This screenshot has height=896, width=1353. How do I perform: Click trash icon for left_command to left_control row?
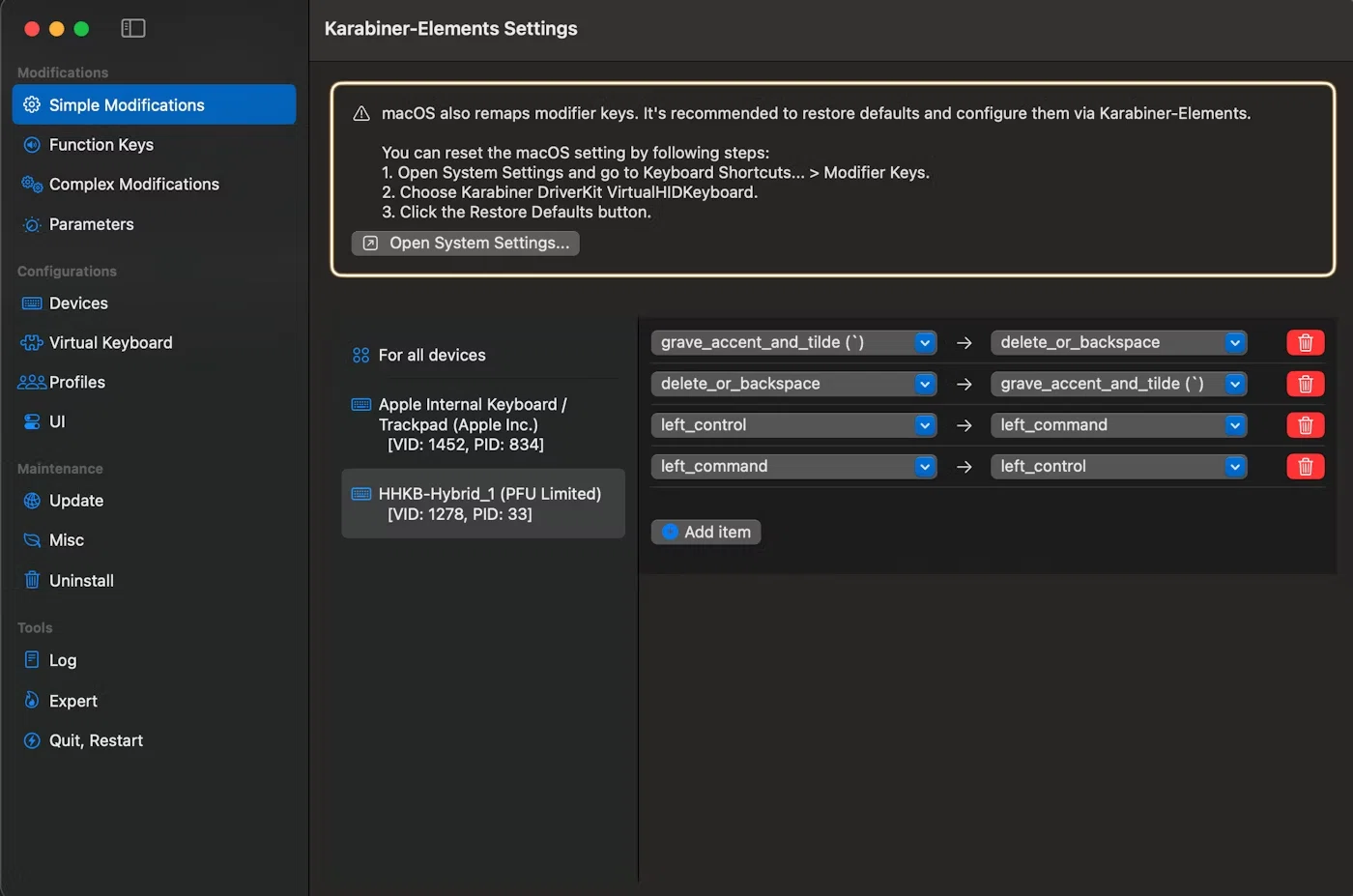[x=1305, y=467]
